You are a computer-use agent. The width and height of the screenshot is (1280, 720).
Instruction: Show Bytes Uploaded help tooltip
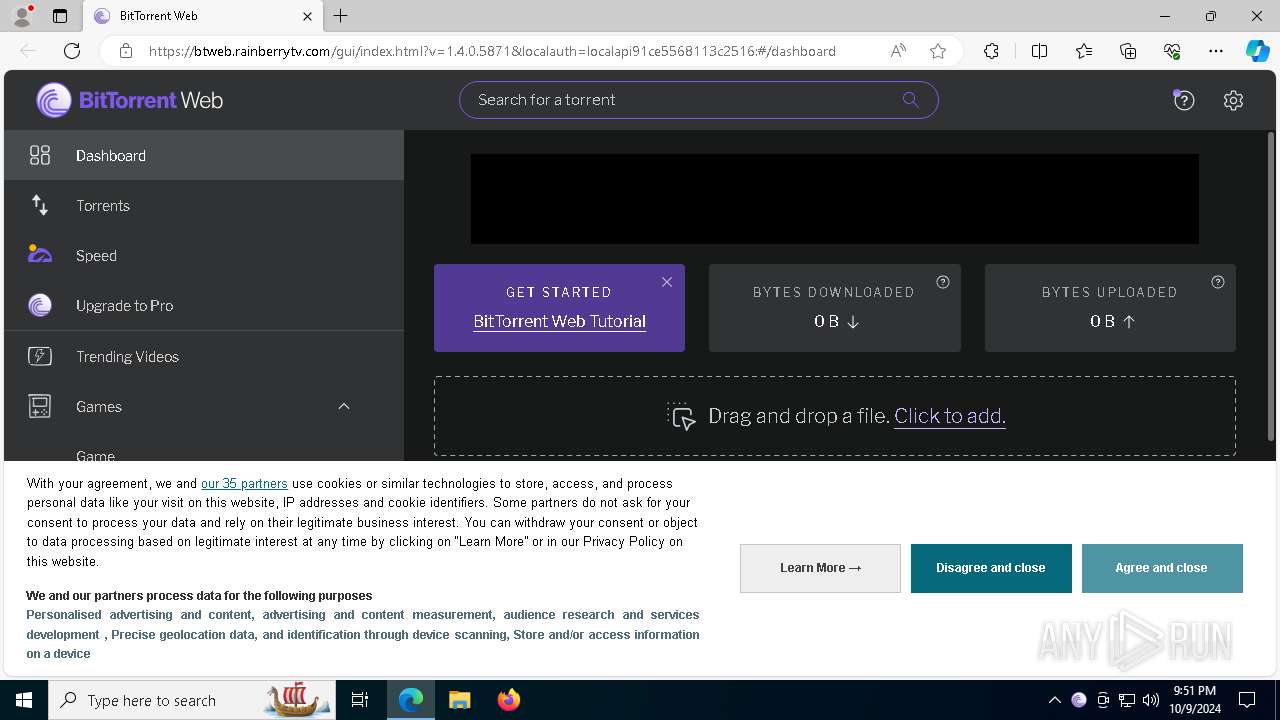[x=1218, y=282]
